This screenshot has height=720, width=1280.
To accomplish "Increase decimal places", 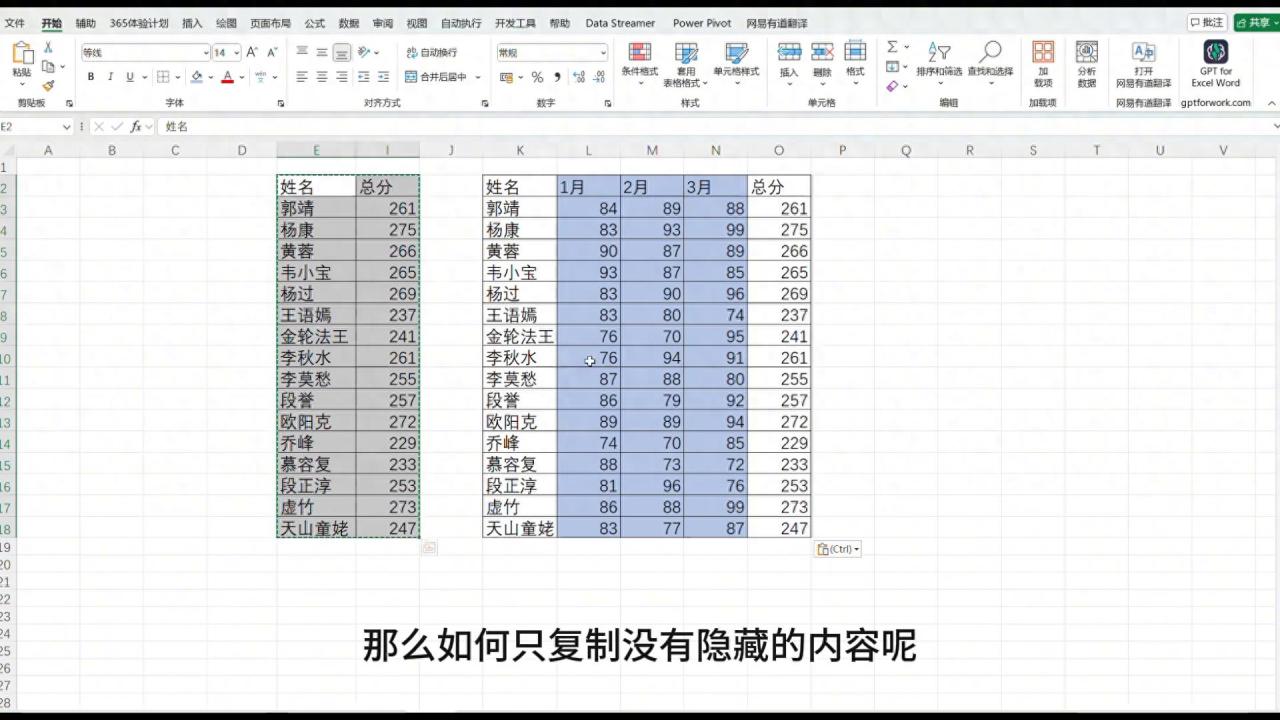I will click(x=579, y=77).
